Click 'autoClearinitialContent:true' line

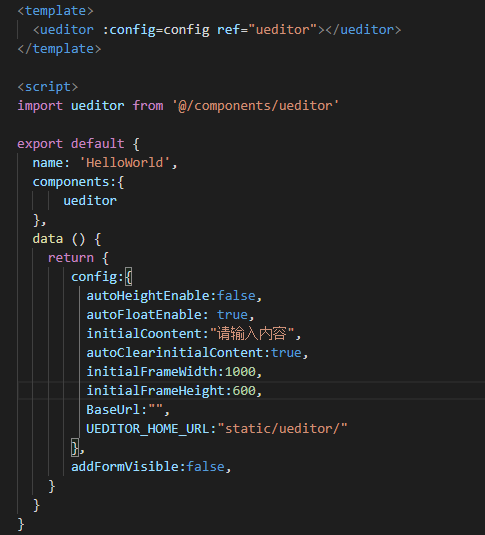click(x=197, y=353)
